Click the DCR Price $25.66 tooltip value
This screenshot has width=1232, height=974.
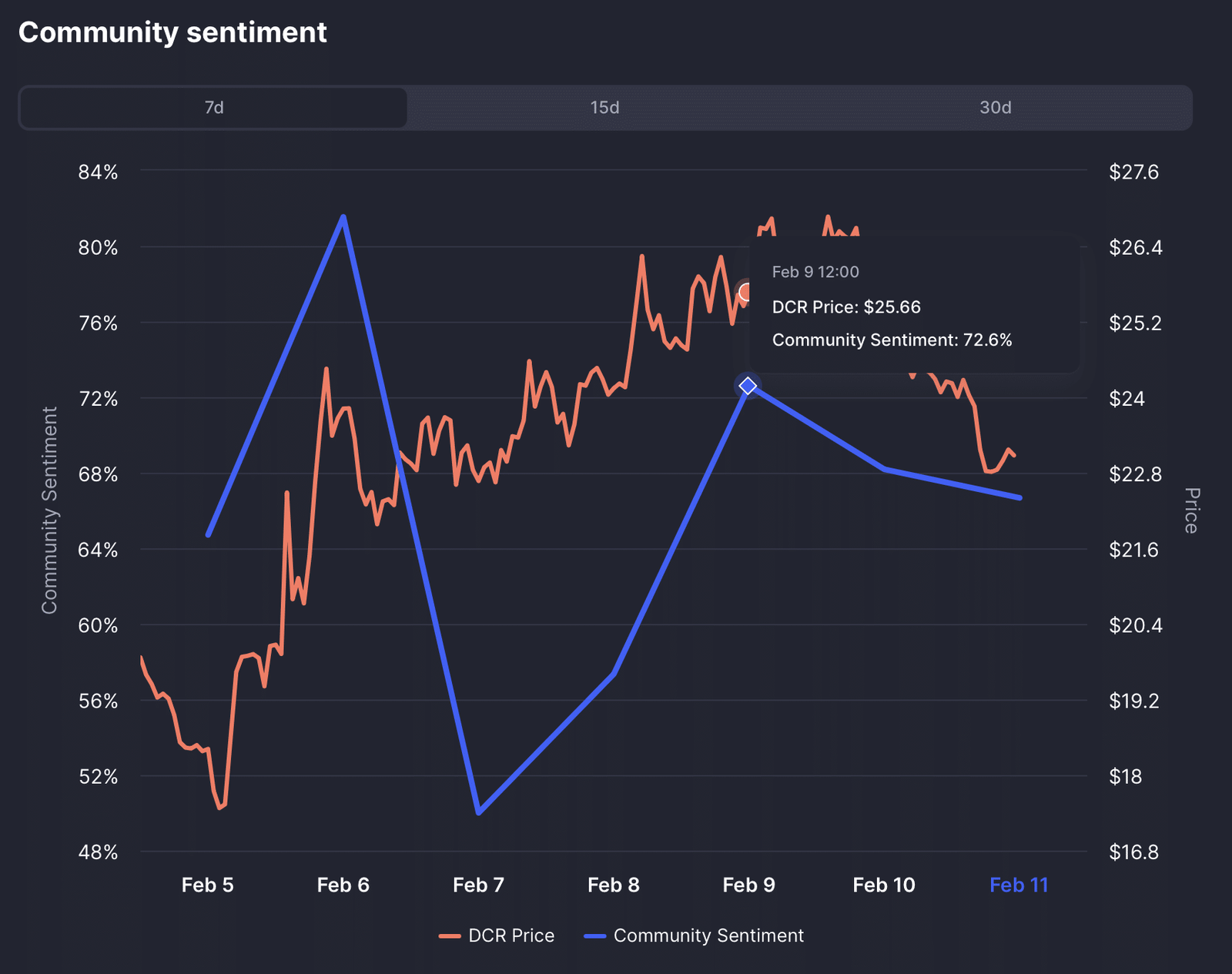pos(846,307)
